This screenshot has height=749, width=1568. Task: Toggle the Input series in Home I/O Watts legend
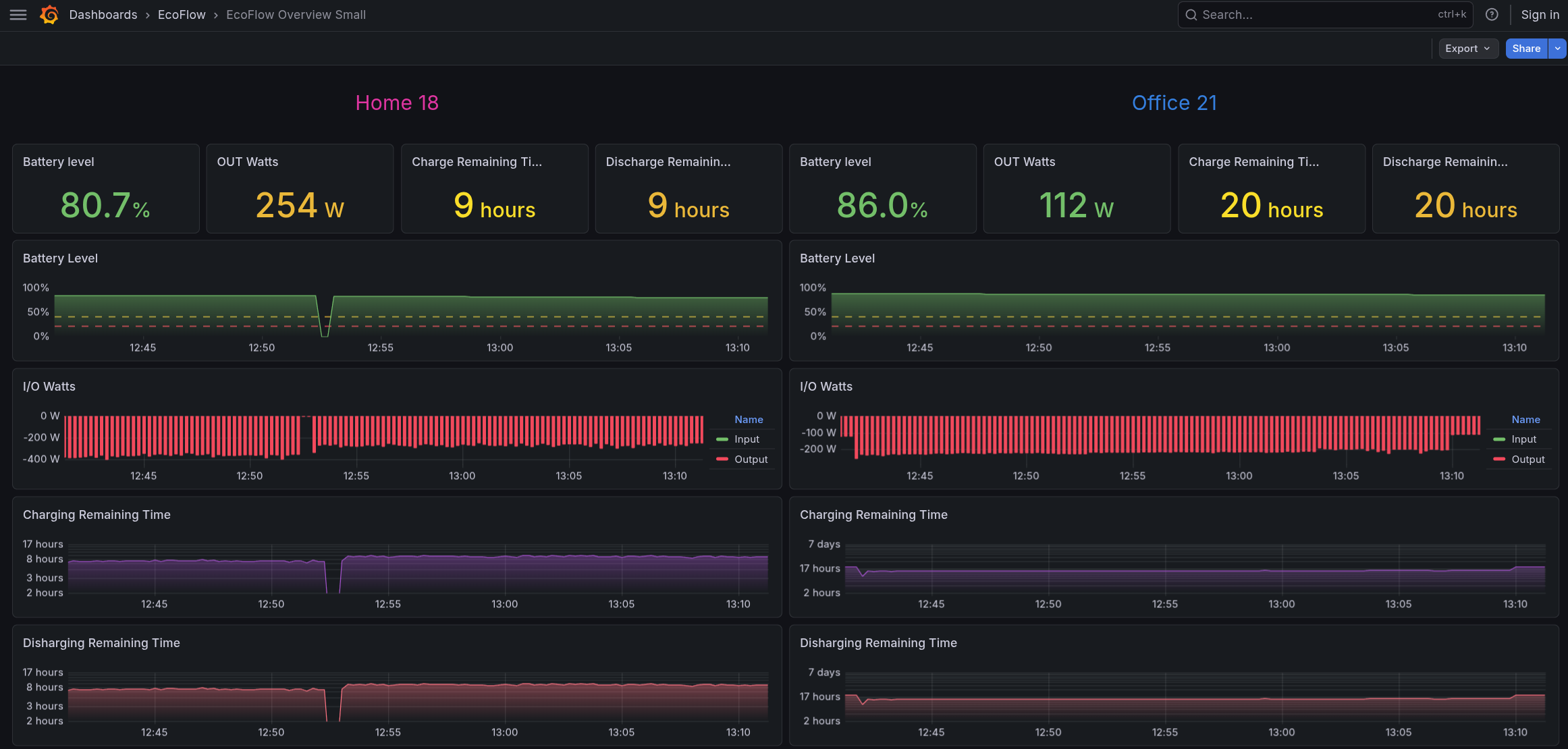pos(747,439)
